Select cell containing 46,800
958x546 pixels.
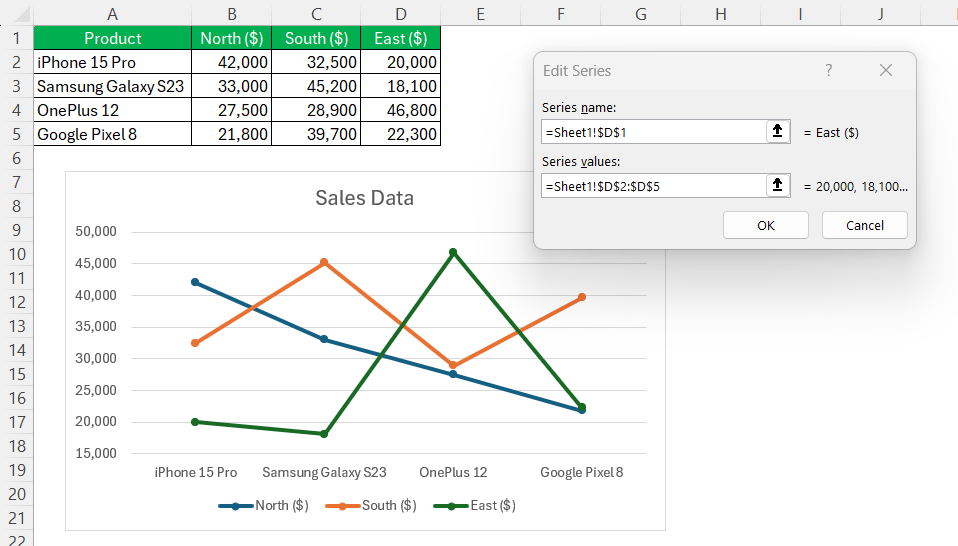(x=400, y=110)
